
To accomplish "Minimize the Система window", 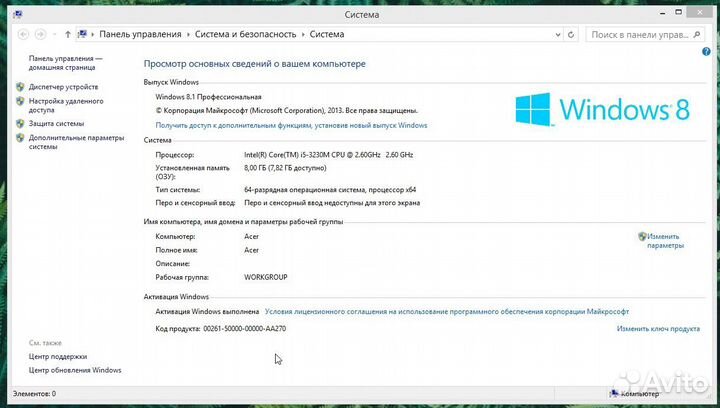I will [663, 13].
